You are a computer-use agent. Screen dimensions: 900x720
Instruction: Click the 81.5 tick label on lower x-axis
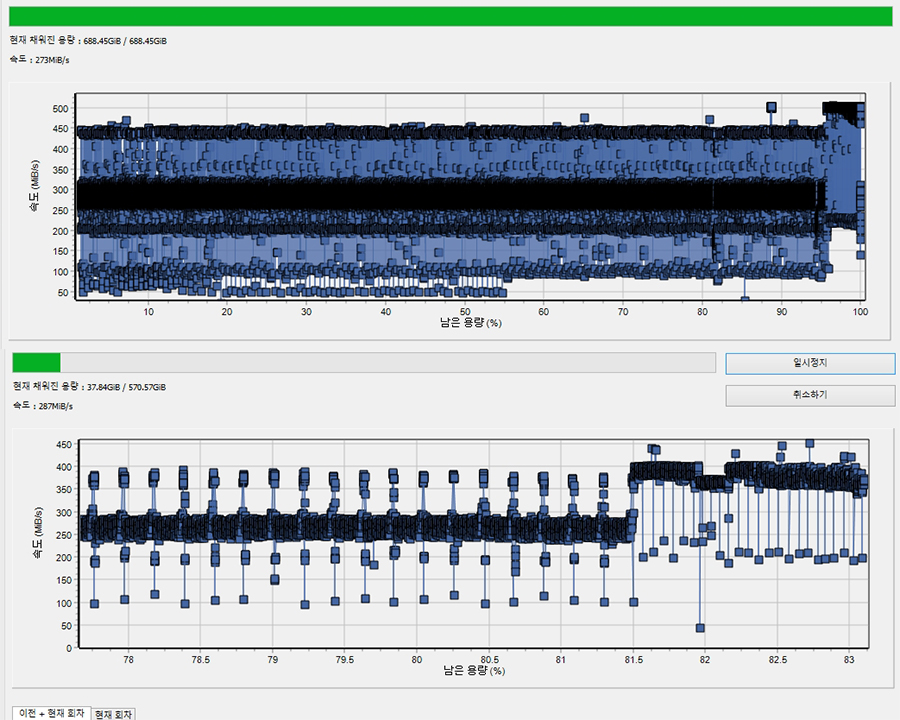tap(632, 660)
